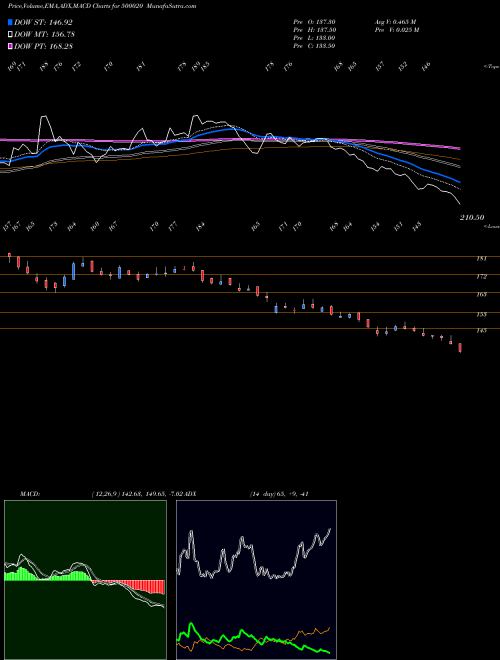
Task: Click the orange line in the ADX panel
Action: (253, 640)
